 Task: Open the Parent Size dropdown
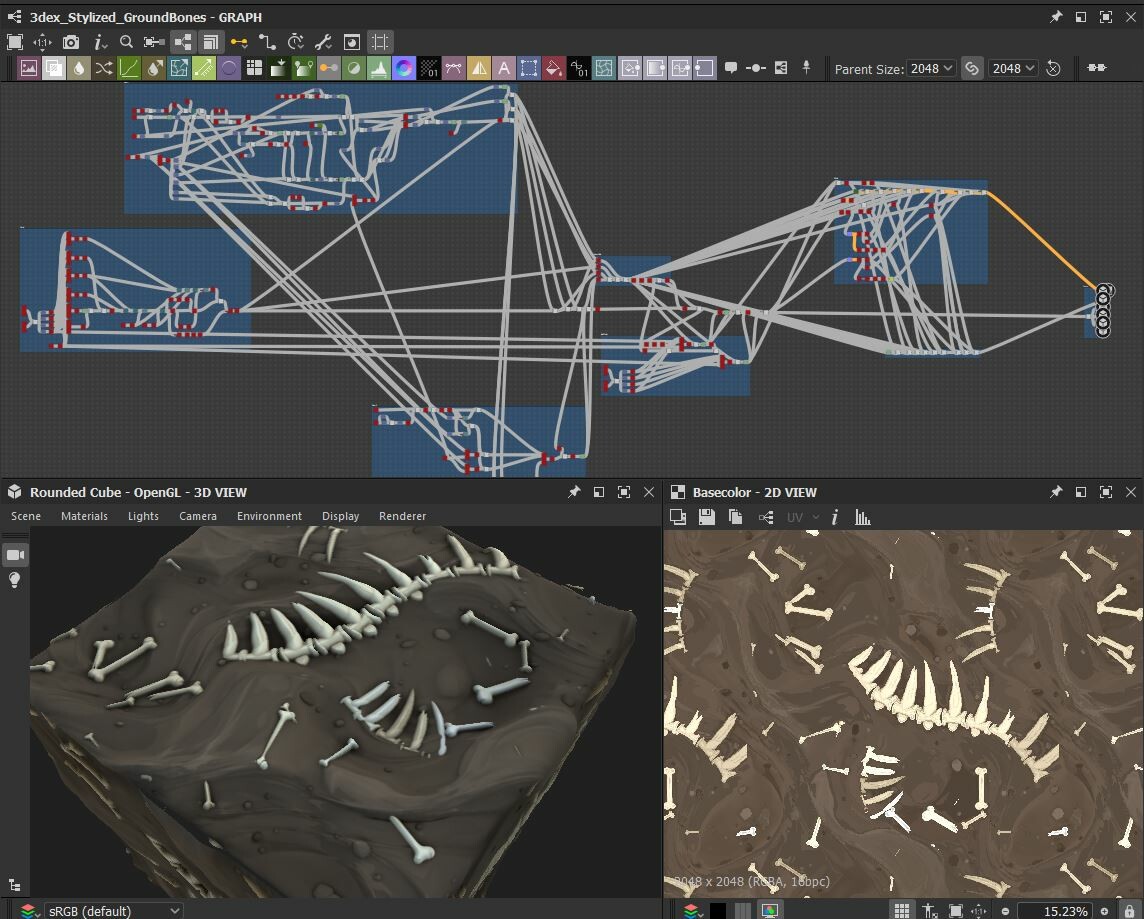930,68
